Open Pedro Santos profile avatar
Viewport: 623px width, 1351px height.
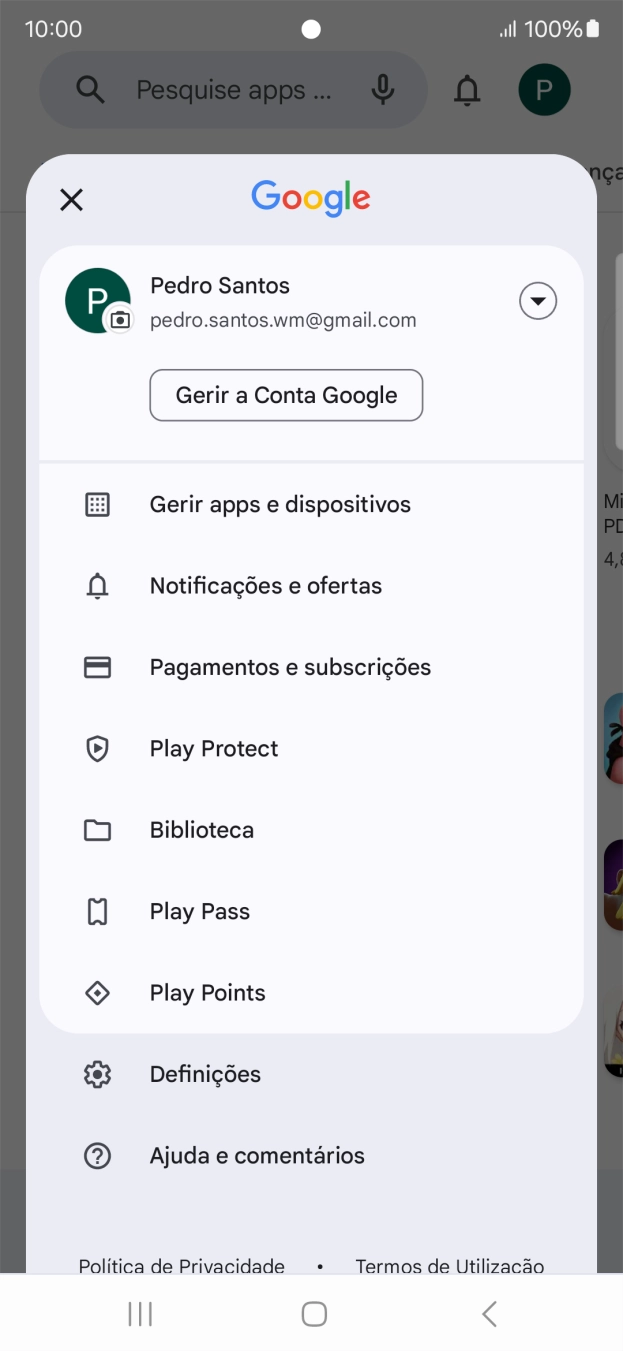click(x=96, y=298)
